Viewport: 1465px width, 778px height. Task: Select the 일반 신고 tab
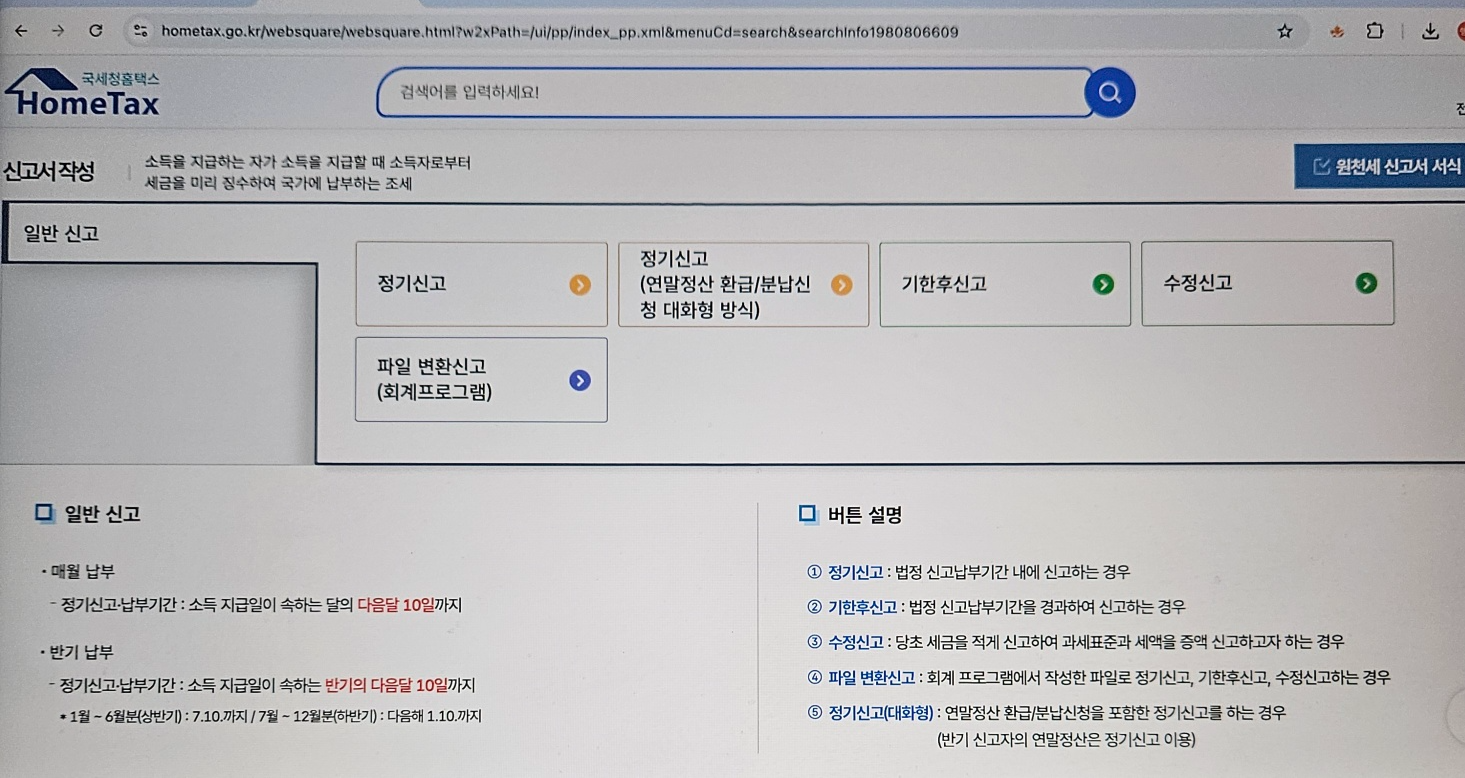60,232
